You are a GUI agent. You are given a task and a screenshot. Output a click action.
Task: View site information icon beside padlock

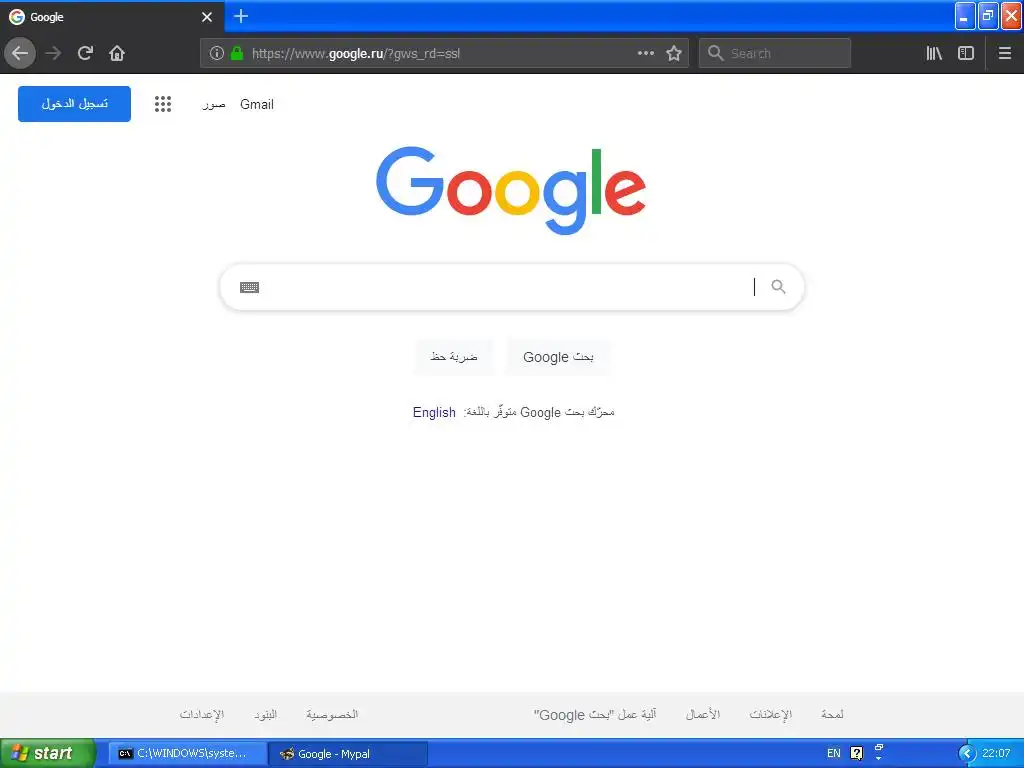(x=217, y=53)
